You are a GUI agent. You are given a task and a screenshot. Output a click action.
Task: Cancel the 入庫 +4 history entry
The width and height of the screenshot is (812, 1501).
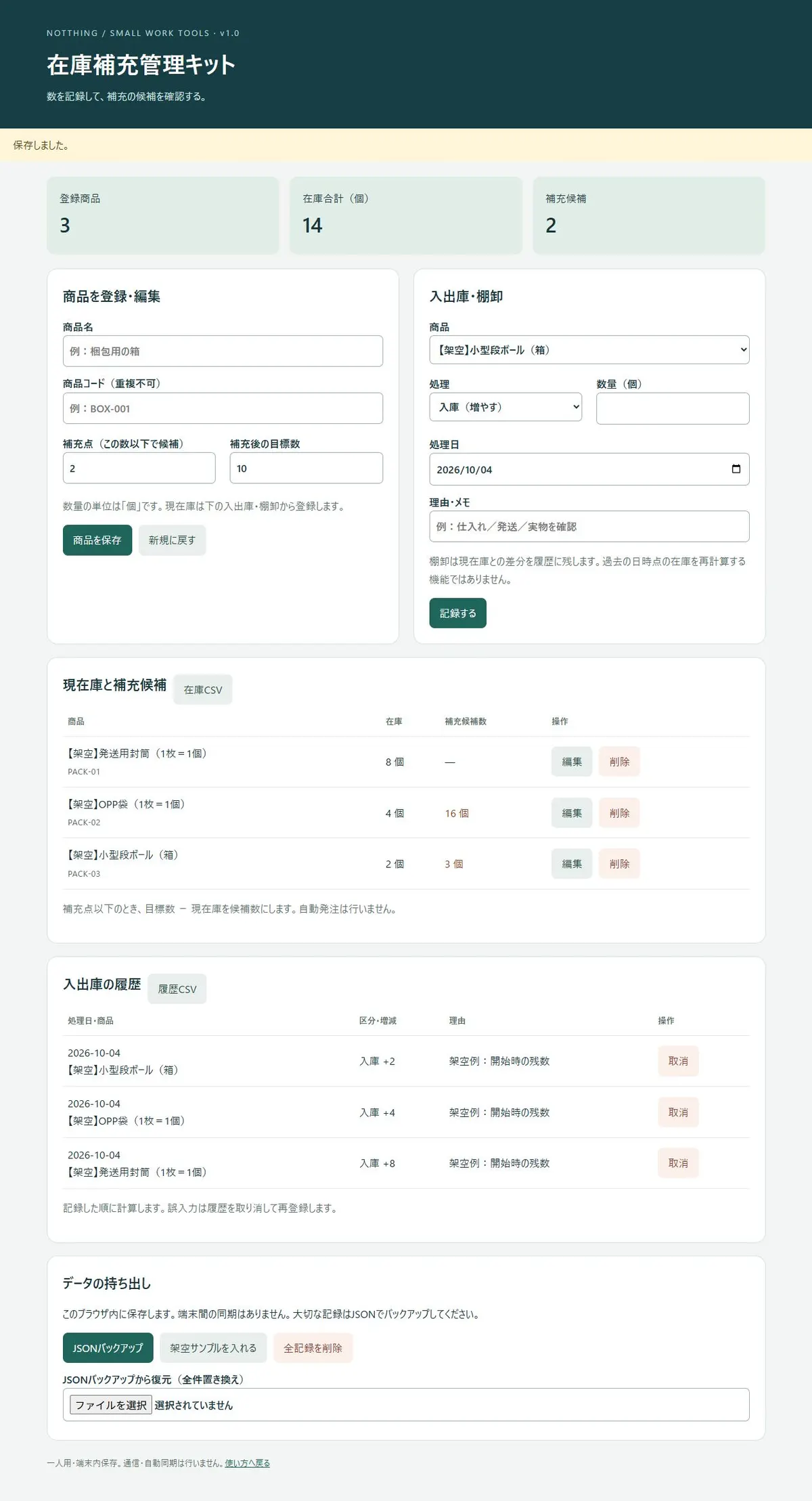click(678, 1112)
